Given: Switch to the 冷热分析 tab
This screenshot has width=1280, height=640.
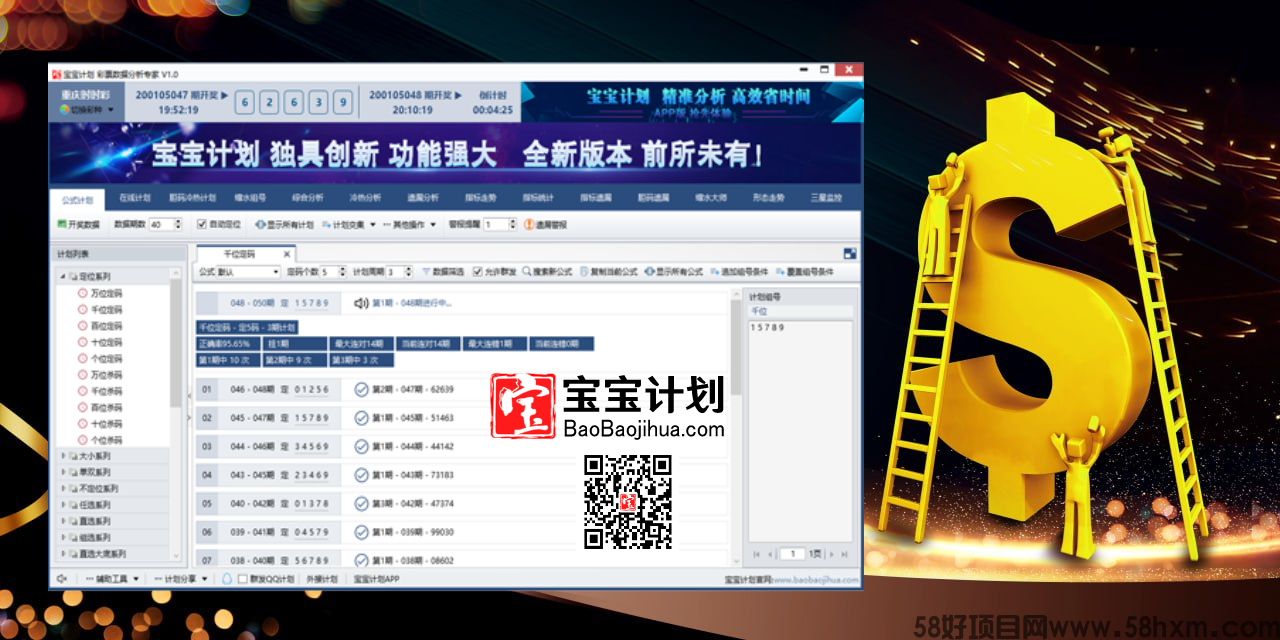Looking at the screenshot, I should [x=364, y=198].
